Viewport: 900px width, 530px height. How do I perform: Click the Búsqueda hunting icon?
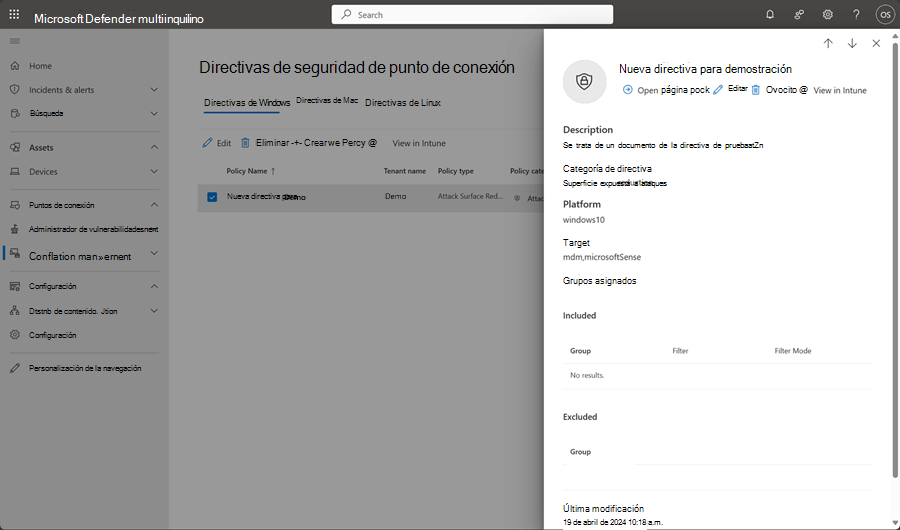click(15, 113)
